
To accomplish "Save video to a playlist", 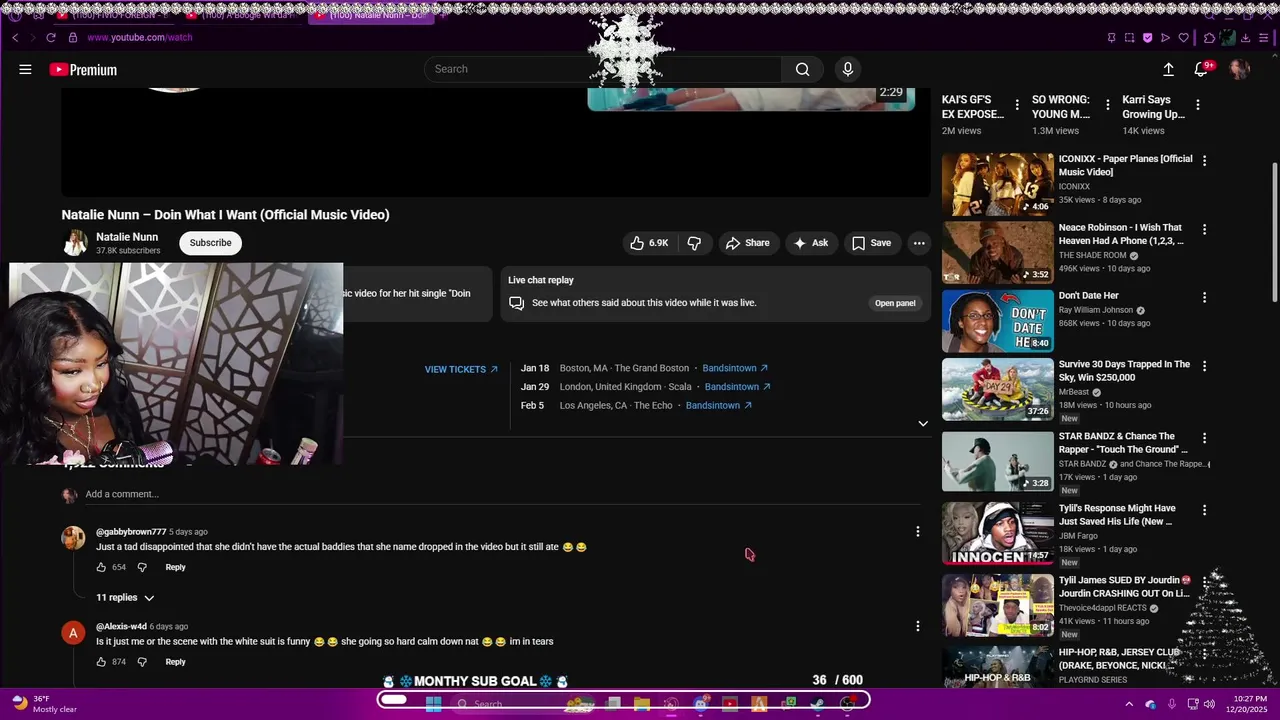I will click(871, 243).
